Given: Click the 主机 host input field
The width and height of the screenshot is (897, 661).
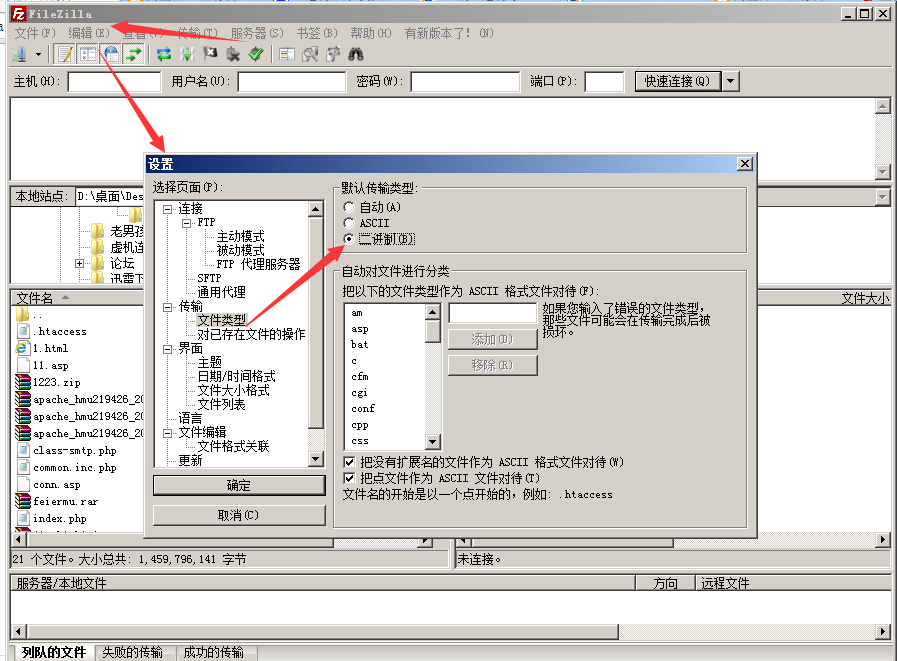Looking at the screenshot, I should pyautogui.click(x=113, y=82).
